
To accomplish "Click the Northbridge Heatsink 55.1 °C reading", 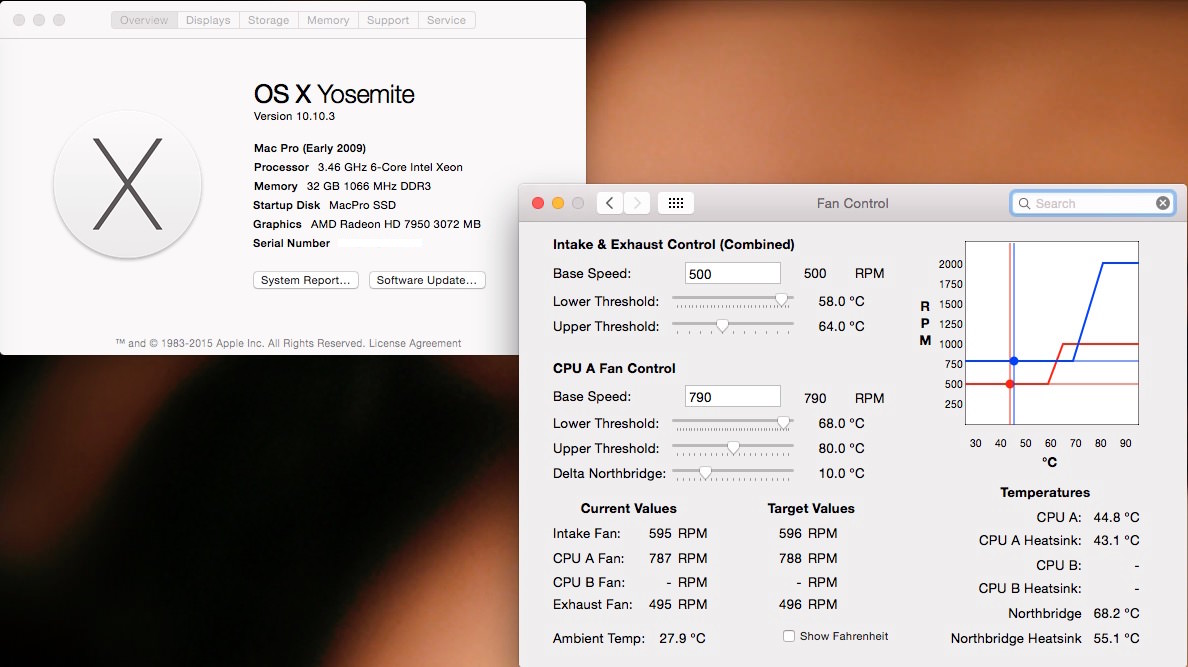I will point(1116,638).
